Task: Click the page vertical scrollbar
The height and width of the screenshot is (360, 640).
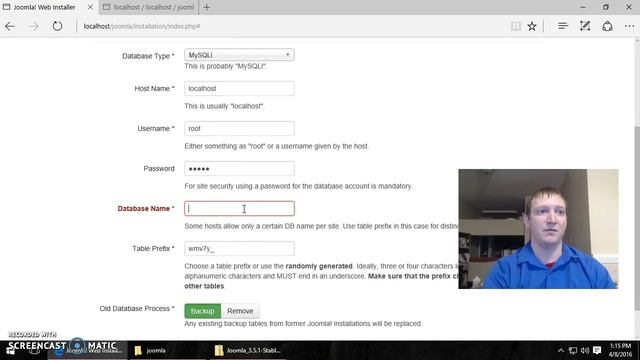Action: coord(637,218)
